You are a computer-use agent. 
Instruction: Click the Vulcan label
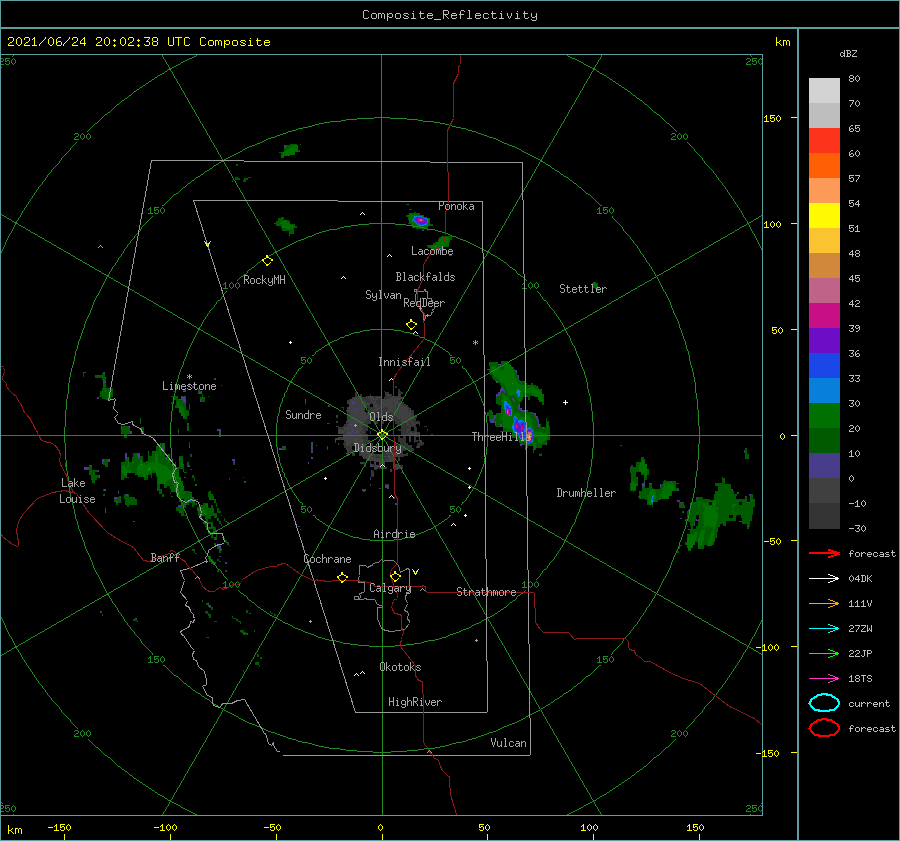(509, 743)
